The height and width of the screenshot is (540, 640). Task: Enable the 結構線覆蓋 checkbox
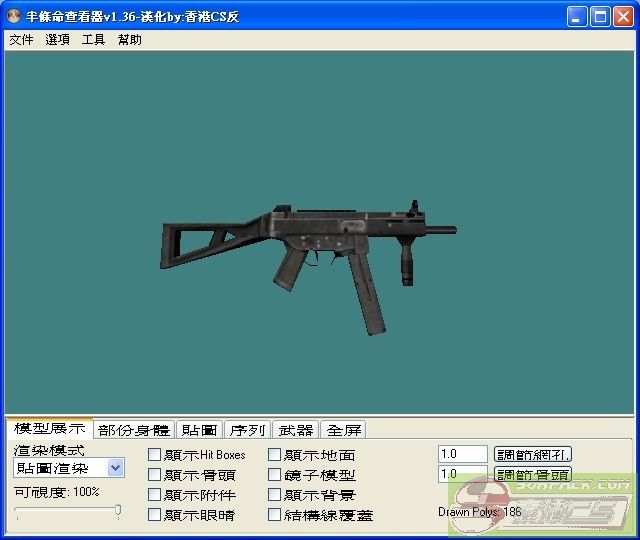click(274, 515)
